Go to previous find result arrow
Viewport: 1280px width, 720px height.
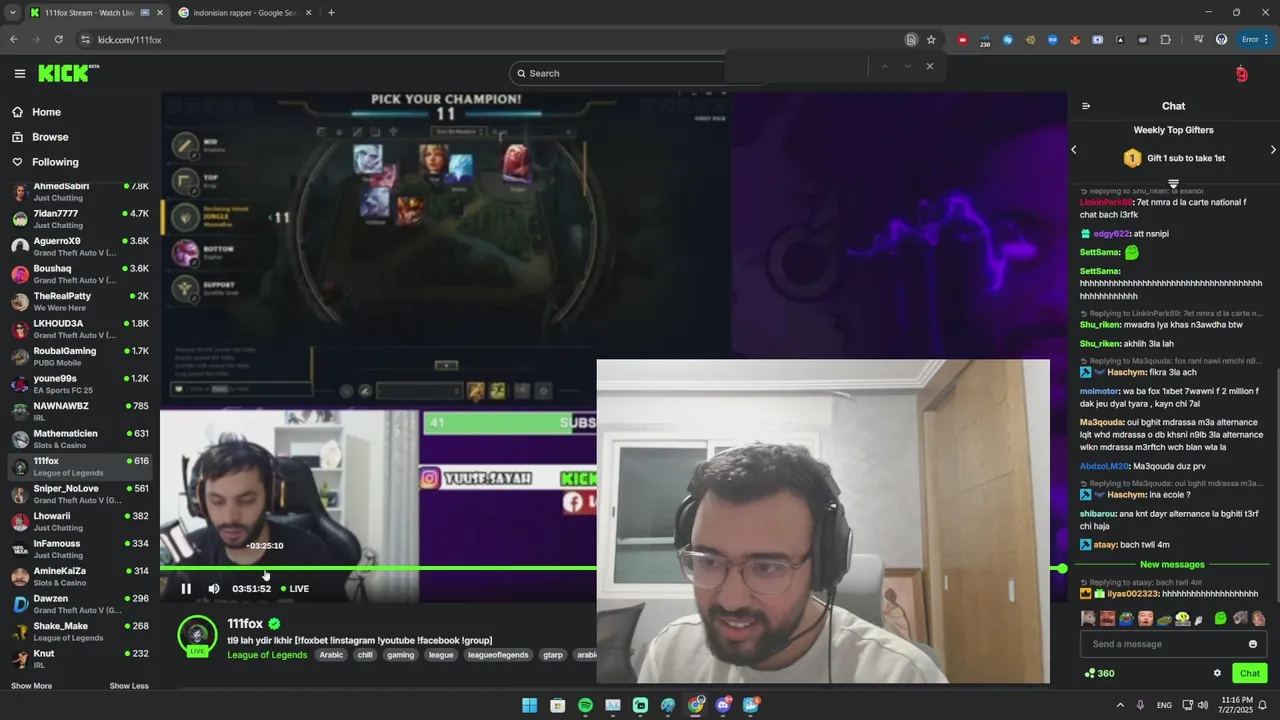pyautogui.click(x=884, y=66)
